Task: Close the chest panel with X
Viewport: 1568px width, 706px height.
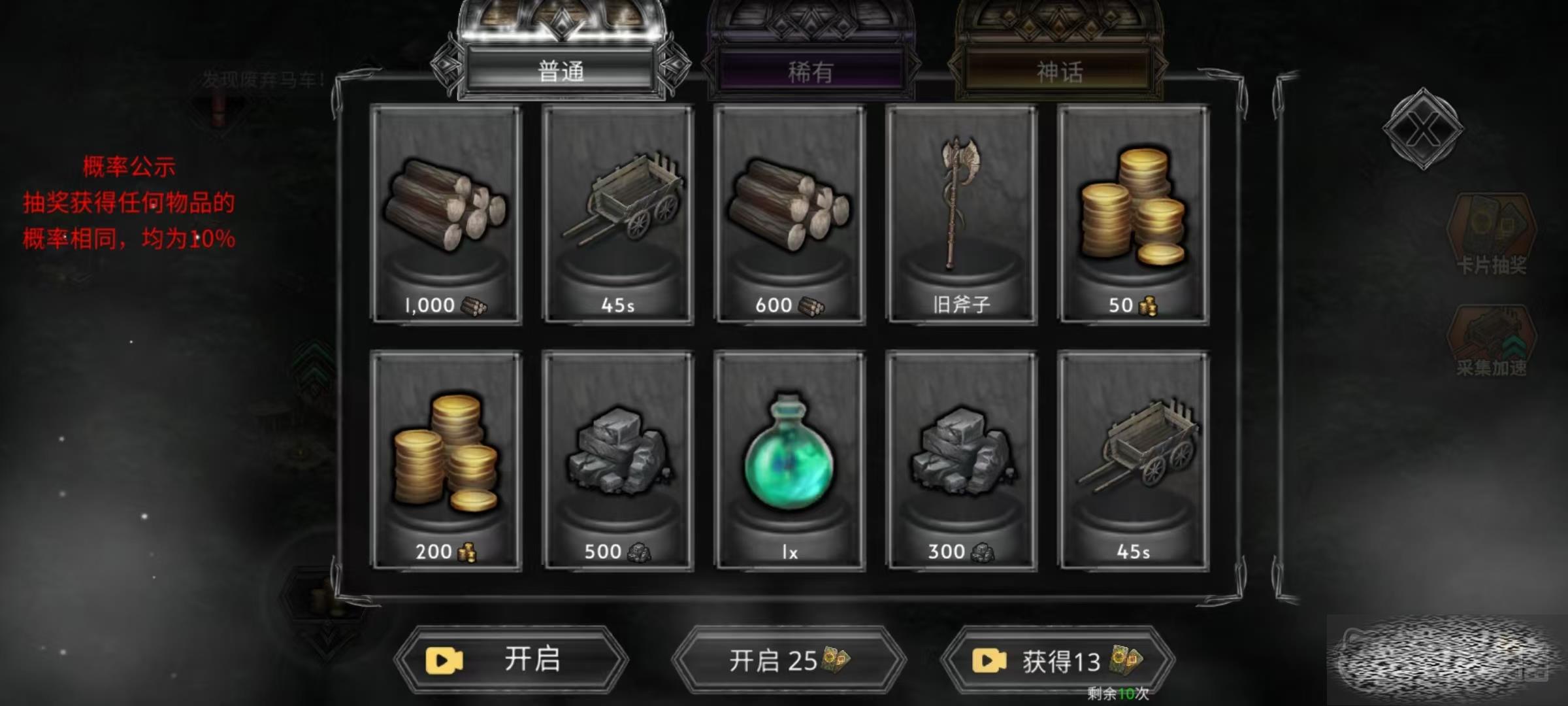Action: tap(1423, 129)
